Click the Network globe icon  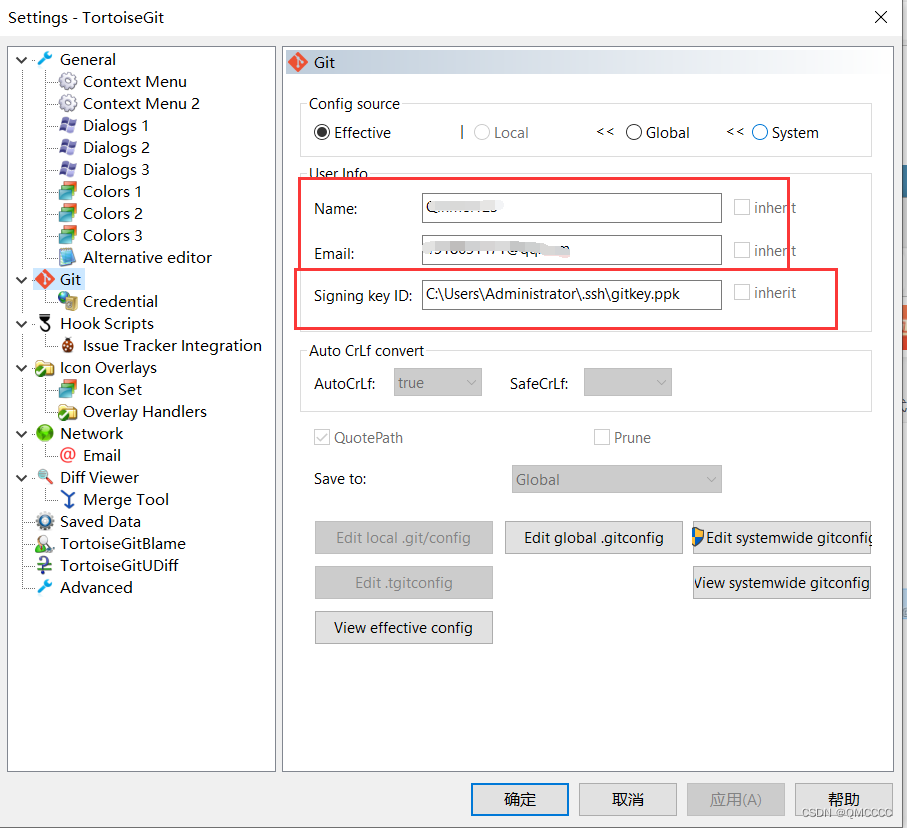pos(45,433)
